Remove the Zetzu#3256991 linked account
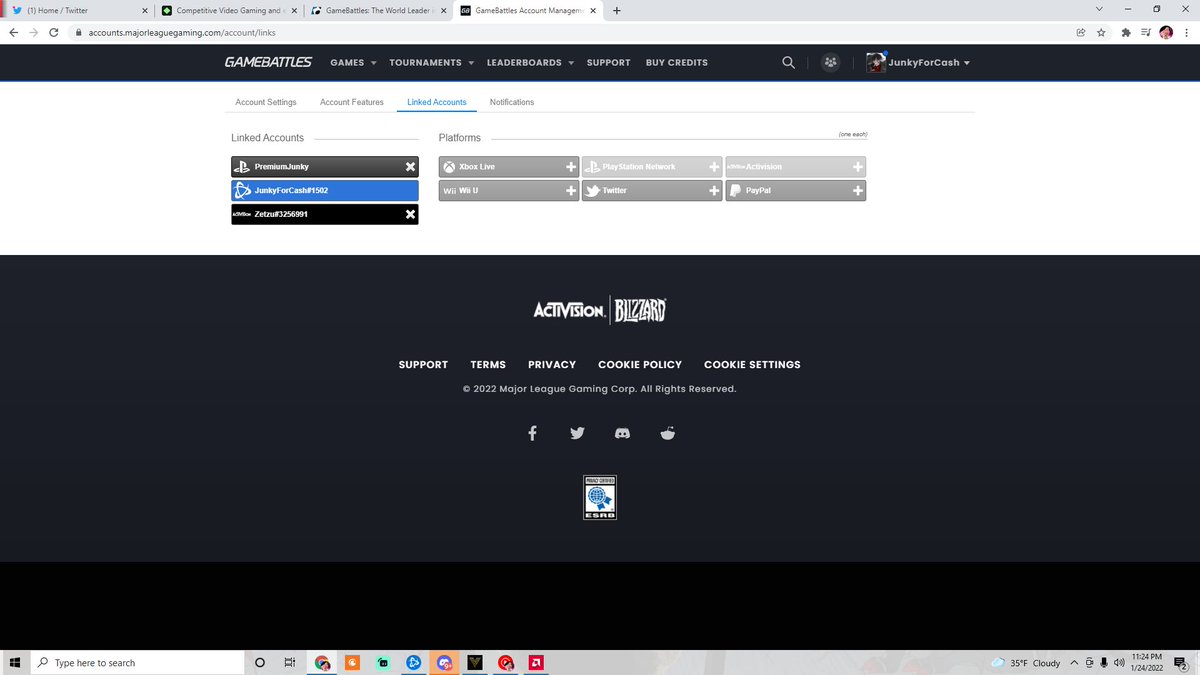The width and height of the screenshot is (1200, 675). coord(410,214)
